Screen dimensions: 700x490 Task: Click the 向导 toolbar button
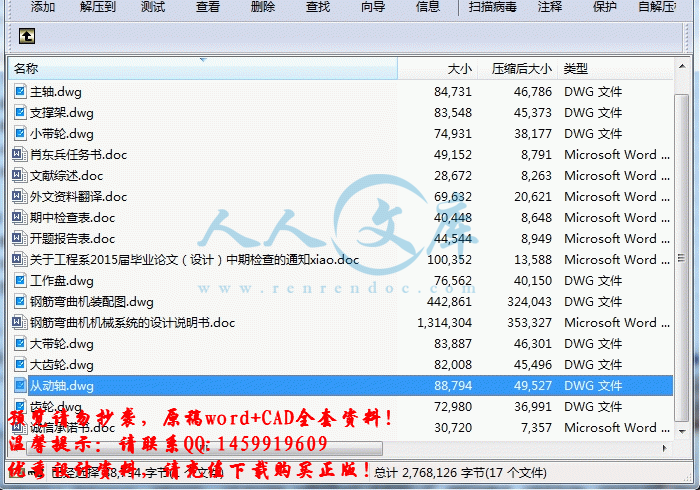(373, 7)
